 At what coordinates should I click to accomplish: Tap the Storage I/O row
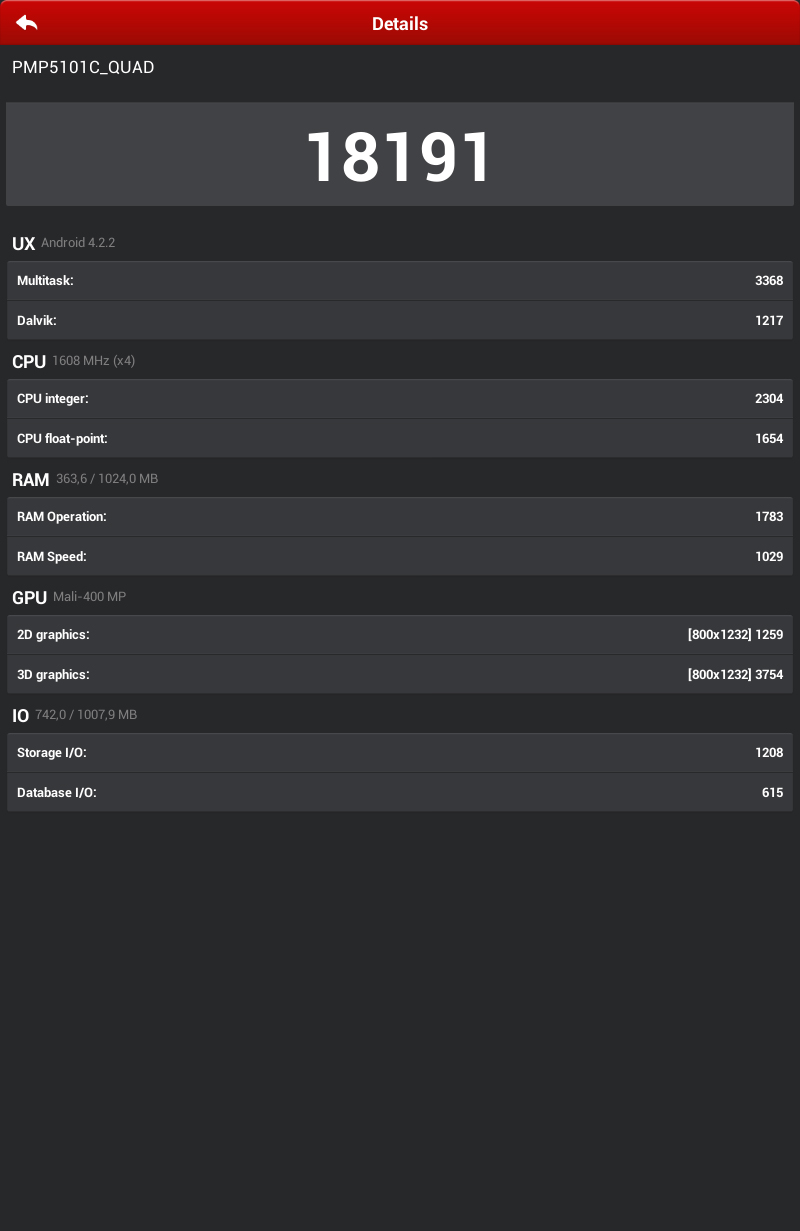(400, 753)
